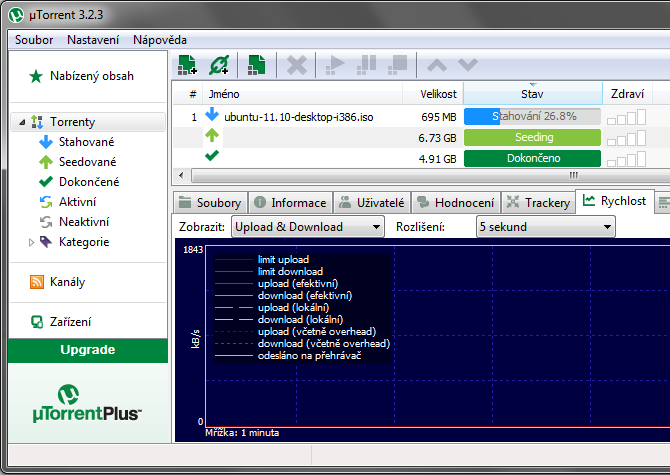The image size is (670, 475).
Task: Switch to the Informace tab
Action: [x=291, y=202]
